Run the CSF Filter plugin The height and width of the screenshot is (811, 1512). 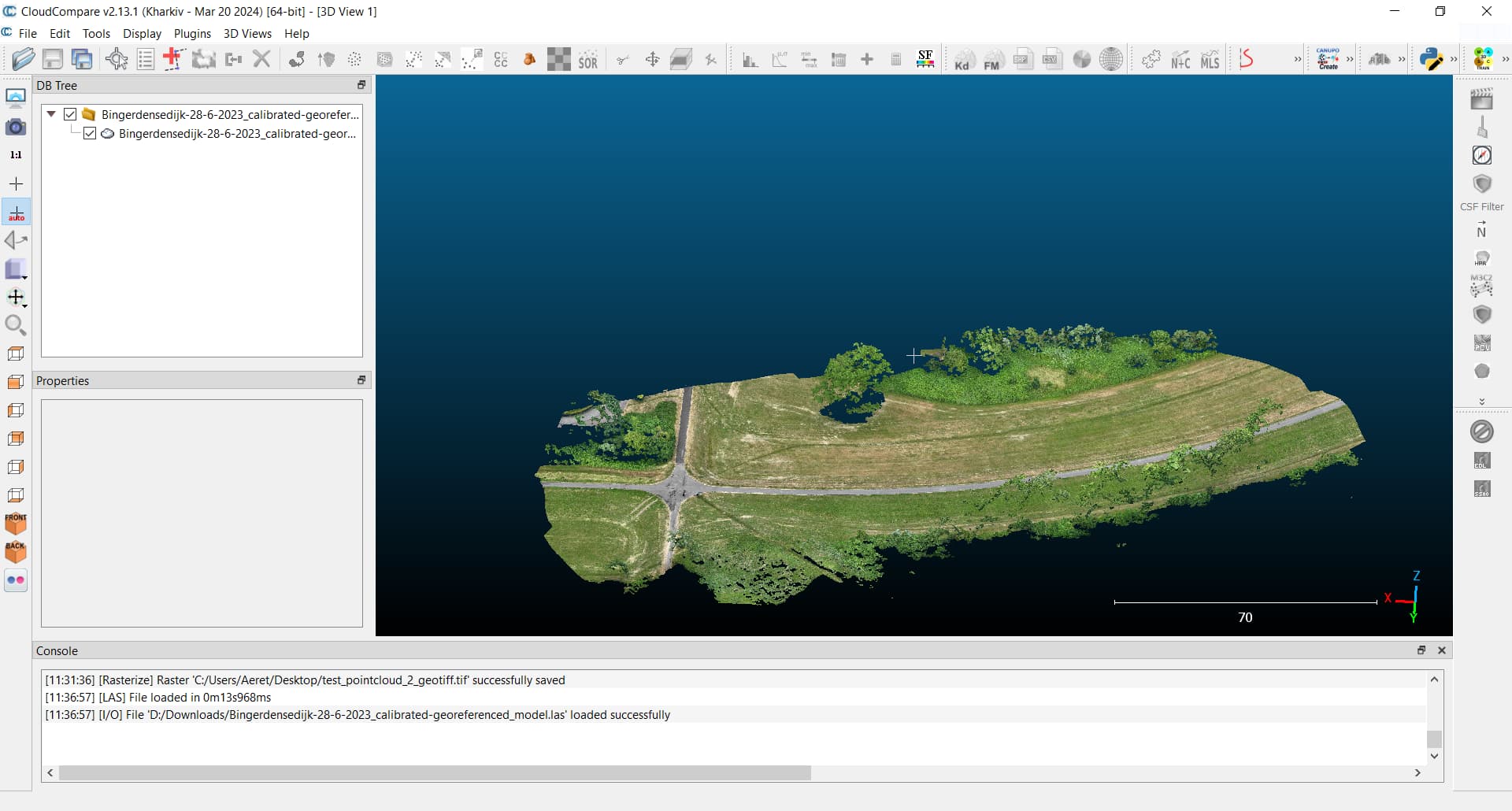[1483, 183]
